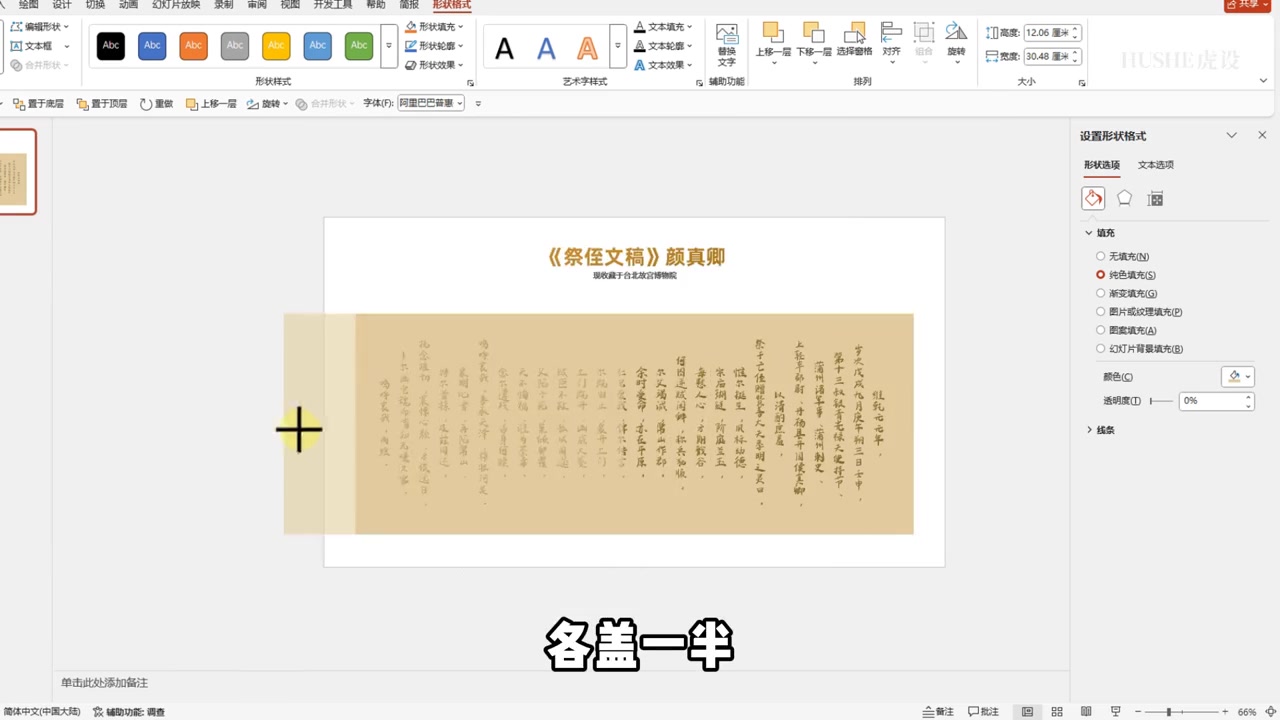Apply the yellow Abc shape style preset

pos(276,45)
